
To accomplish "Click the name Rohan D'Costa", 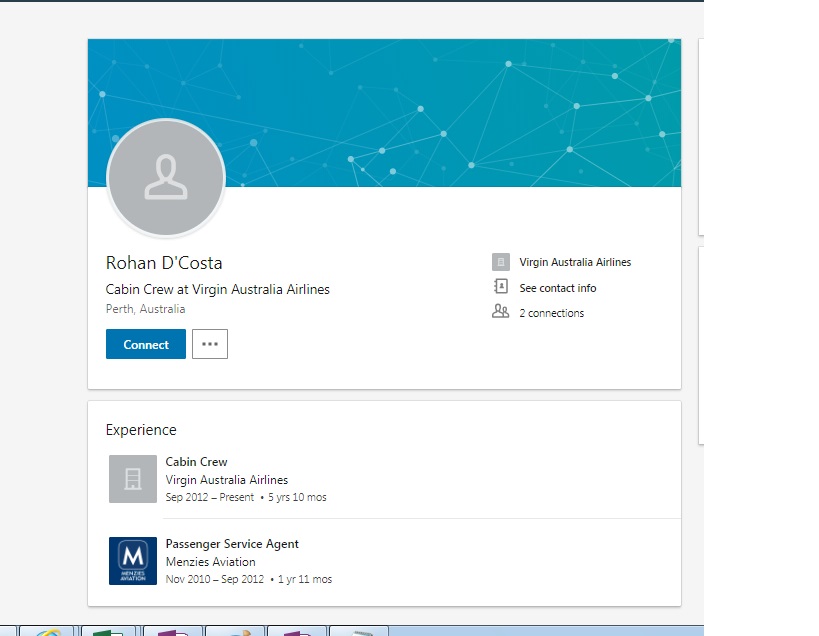I will coord(164,263).
